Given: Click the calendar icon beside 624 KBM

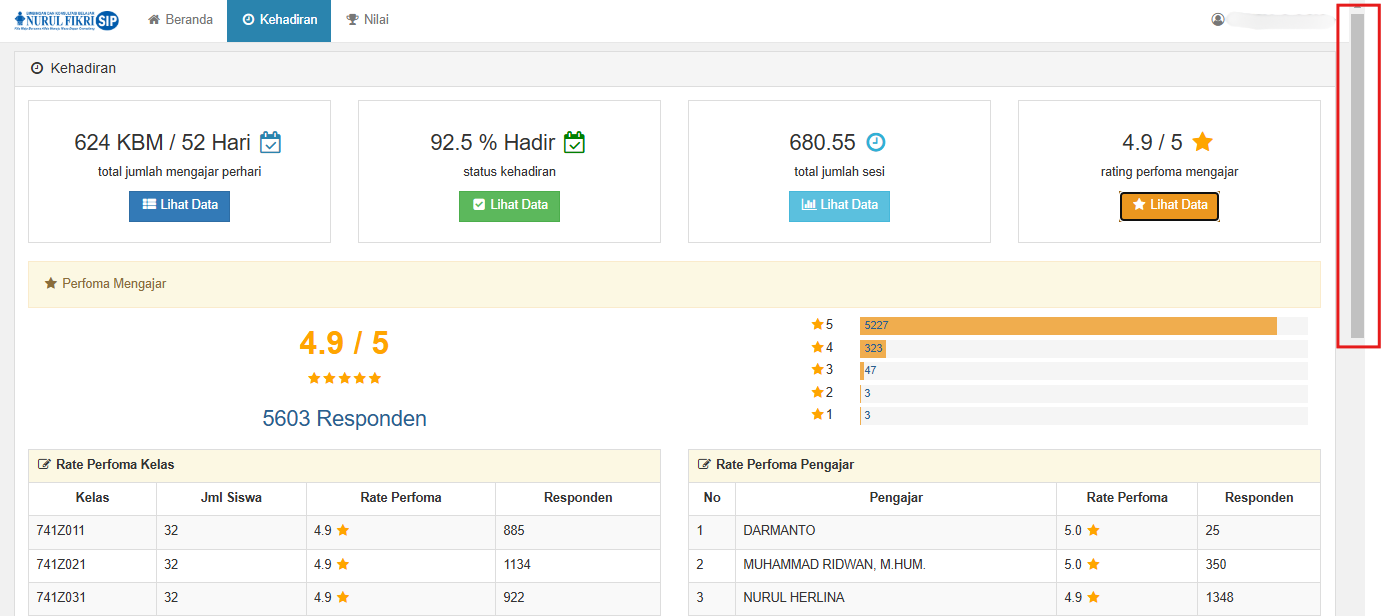Looking at the screenshot, I should click(x=270, y=142).
